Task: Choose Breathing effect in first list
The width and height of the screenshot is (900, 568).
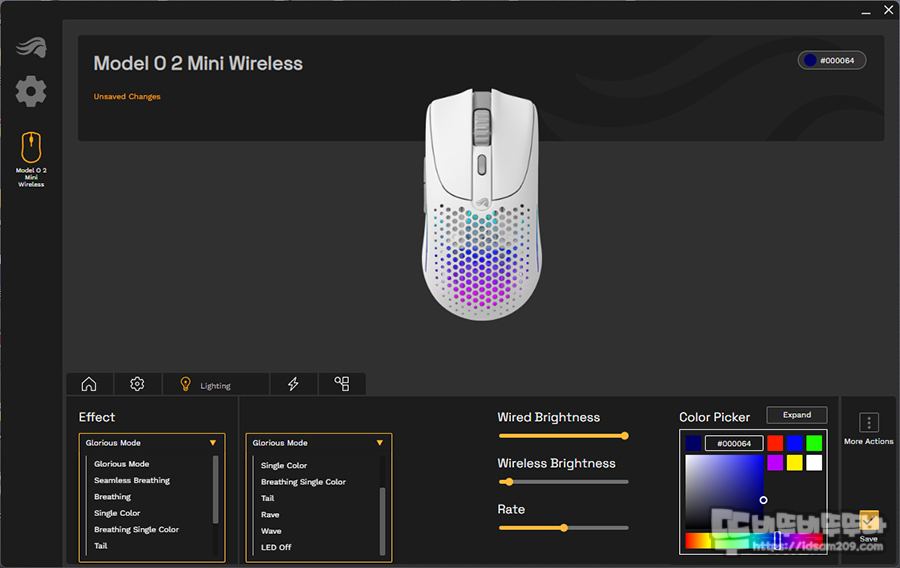Action: point(112,496)
